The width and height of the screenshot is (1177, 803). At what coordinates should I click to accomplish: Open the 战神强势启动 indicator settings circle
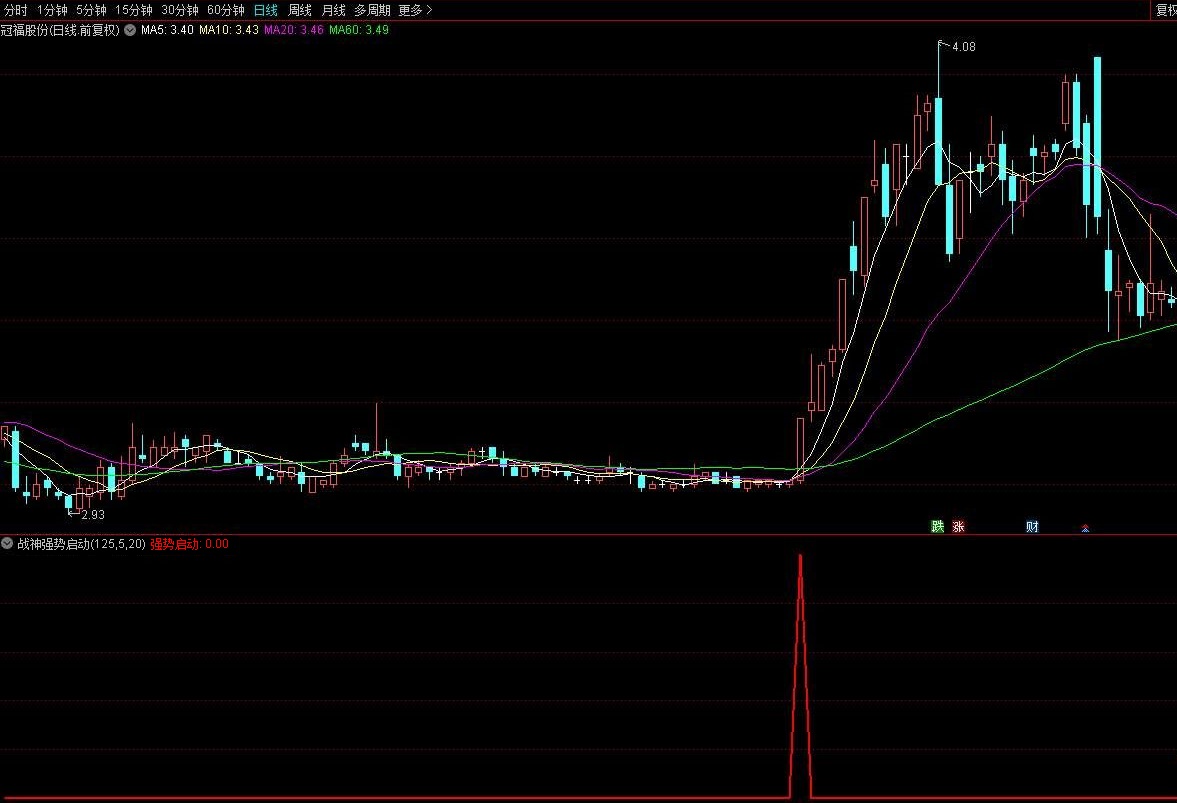click(8, 543)
